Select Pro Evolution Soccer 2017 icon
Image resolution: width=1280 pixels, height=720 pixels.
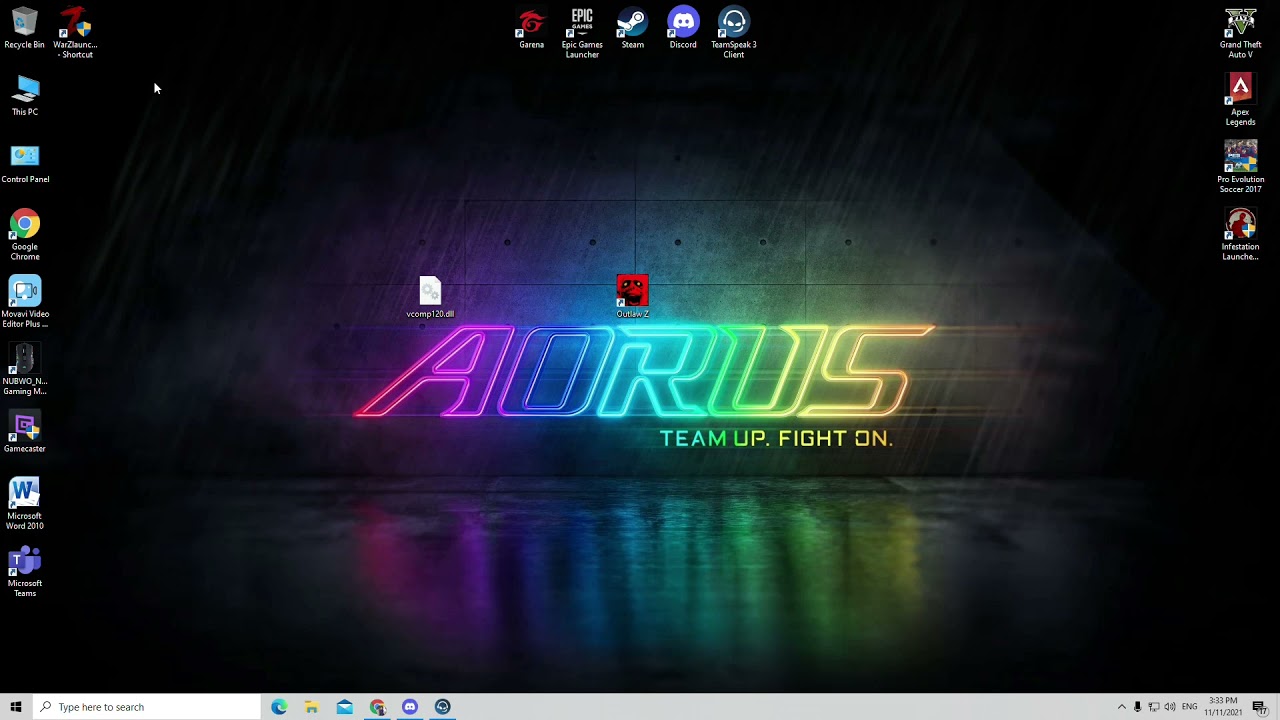pos(1240,168)
